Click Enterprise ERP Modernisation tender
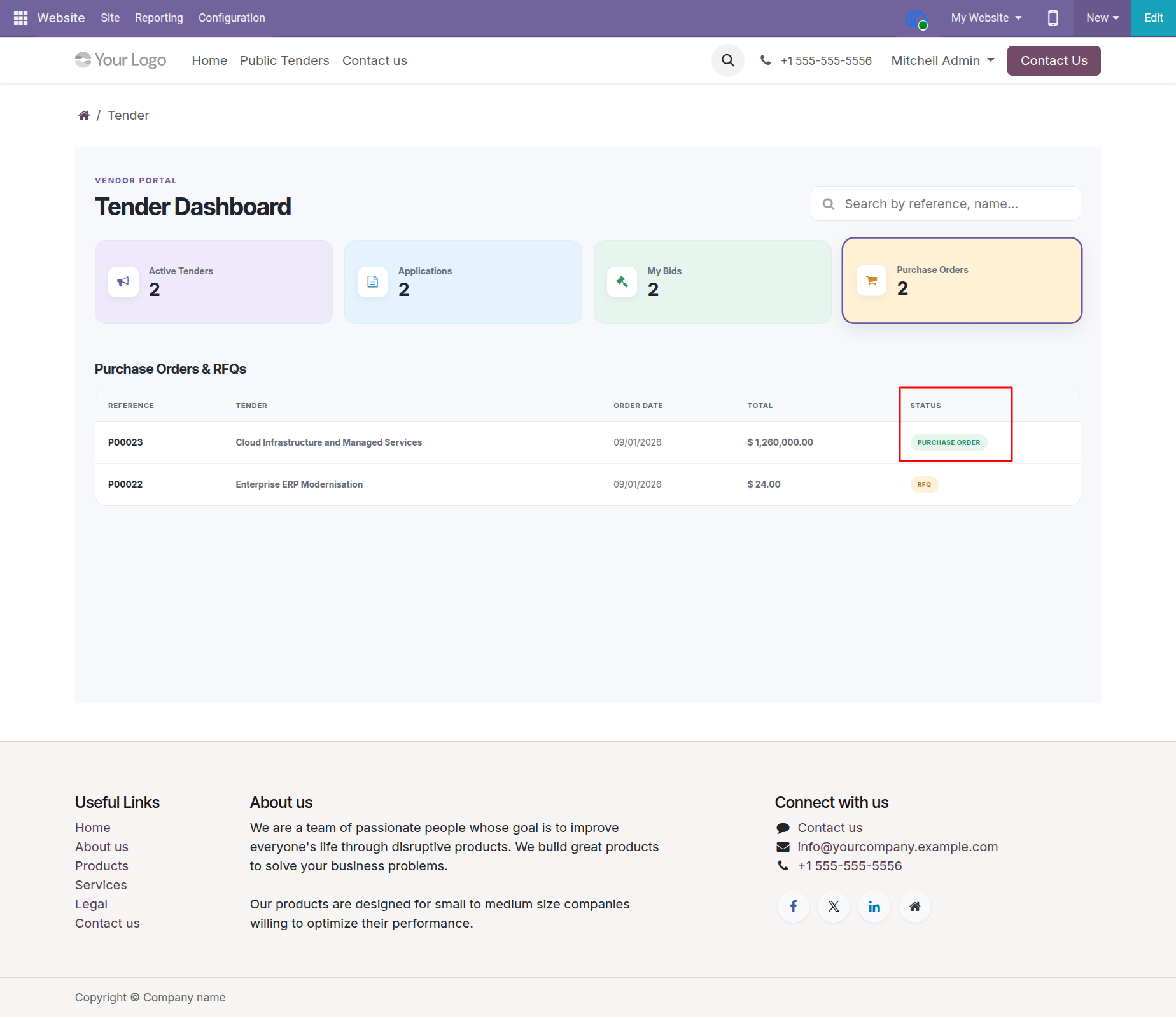1176x1018 pixels. (299, 484)
